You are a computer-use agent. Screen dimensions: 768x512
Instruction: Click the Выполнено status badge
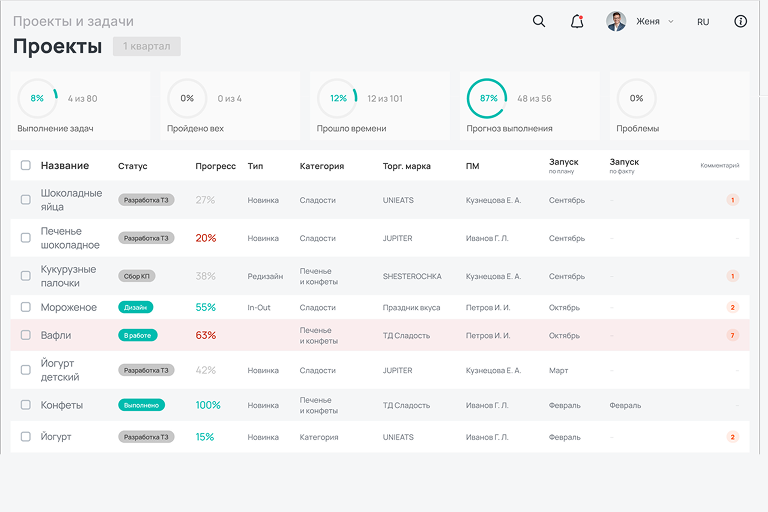[x=141, y=405]
